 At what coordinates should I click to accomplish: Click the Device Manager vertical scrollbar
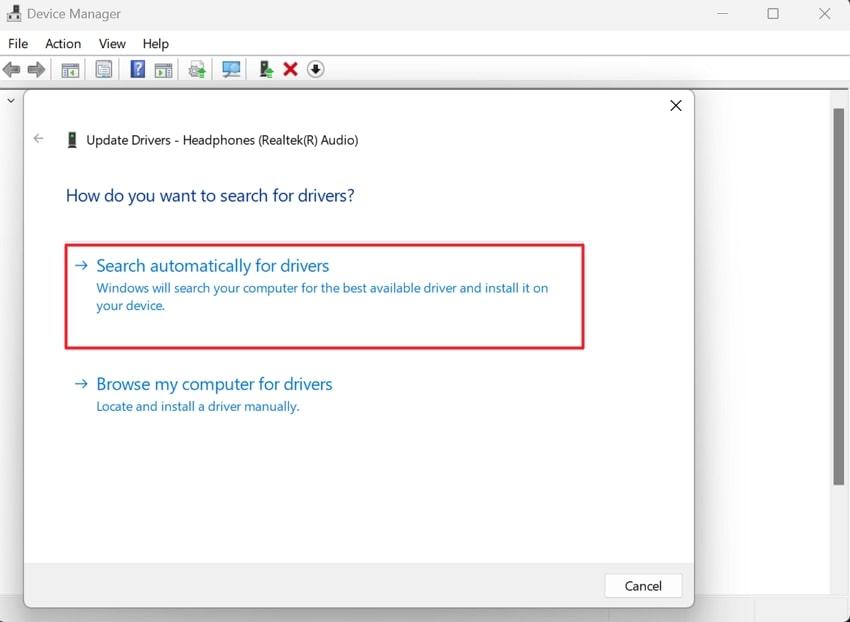839,296
